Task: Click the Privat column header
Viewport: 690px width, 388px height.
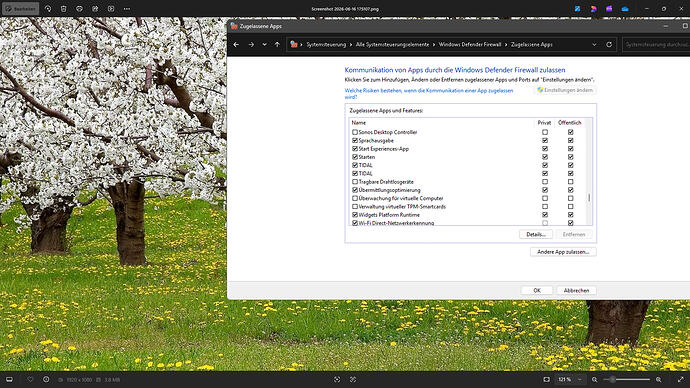Action: pos(544,123)
